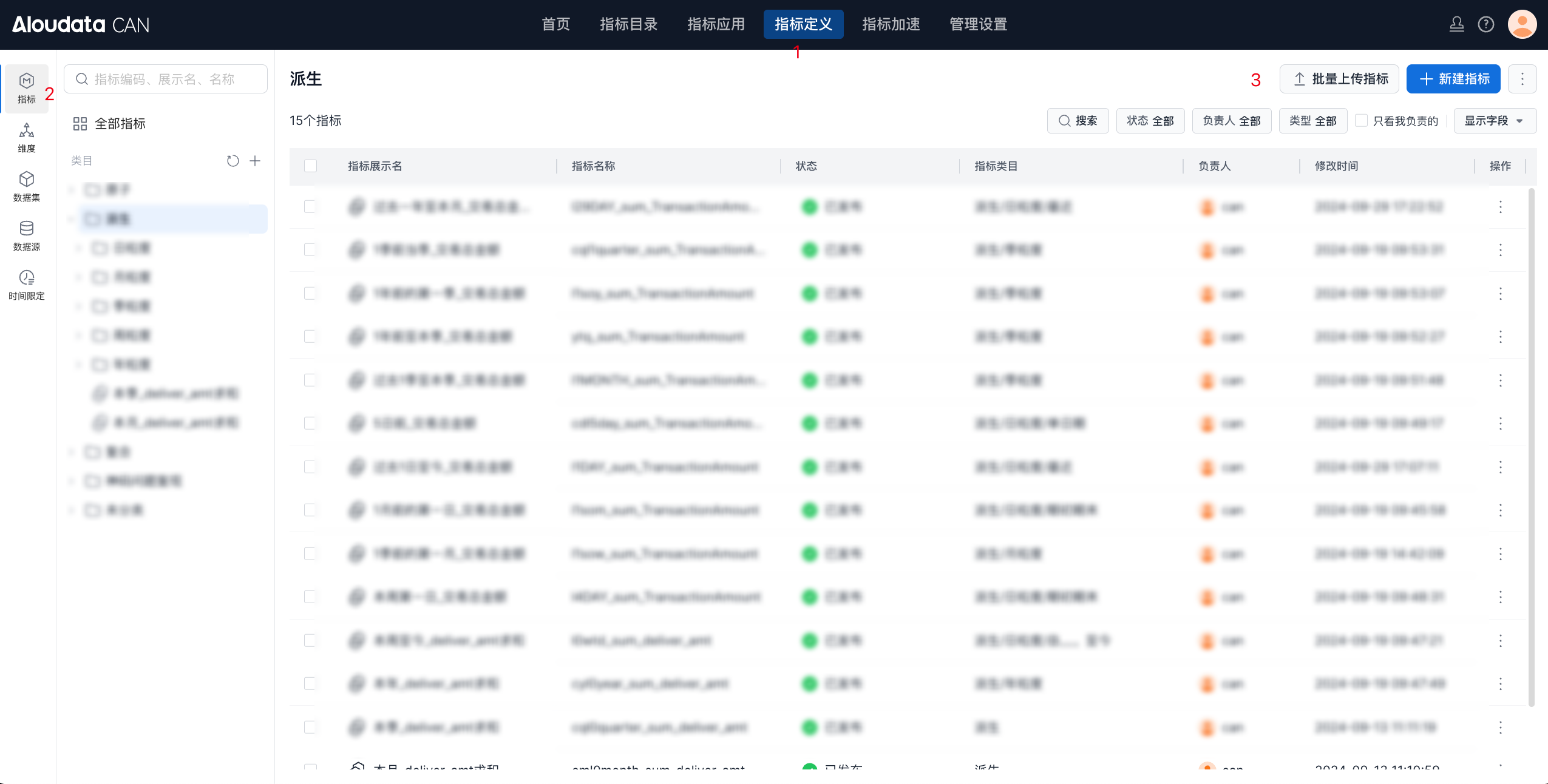Open the help question mark icon
Image resolution: width=1548 pixels, height=784 pixels.
click(1485, 24)
